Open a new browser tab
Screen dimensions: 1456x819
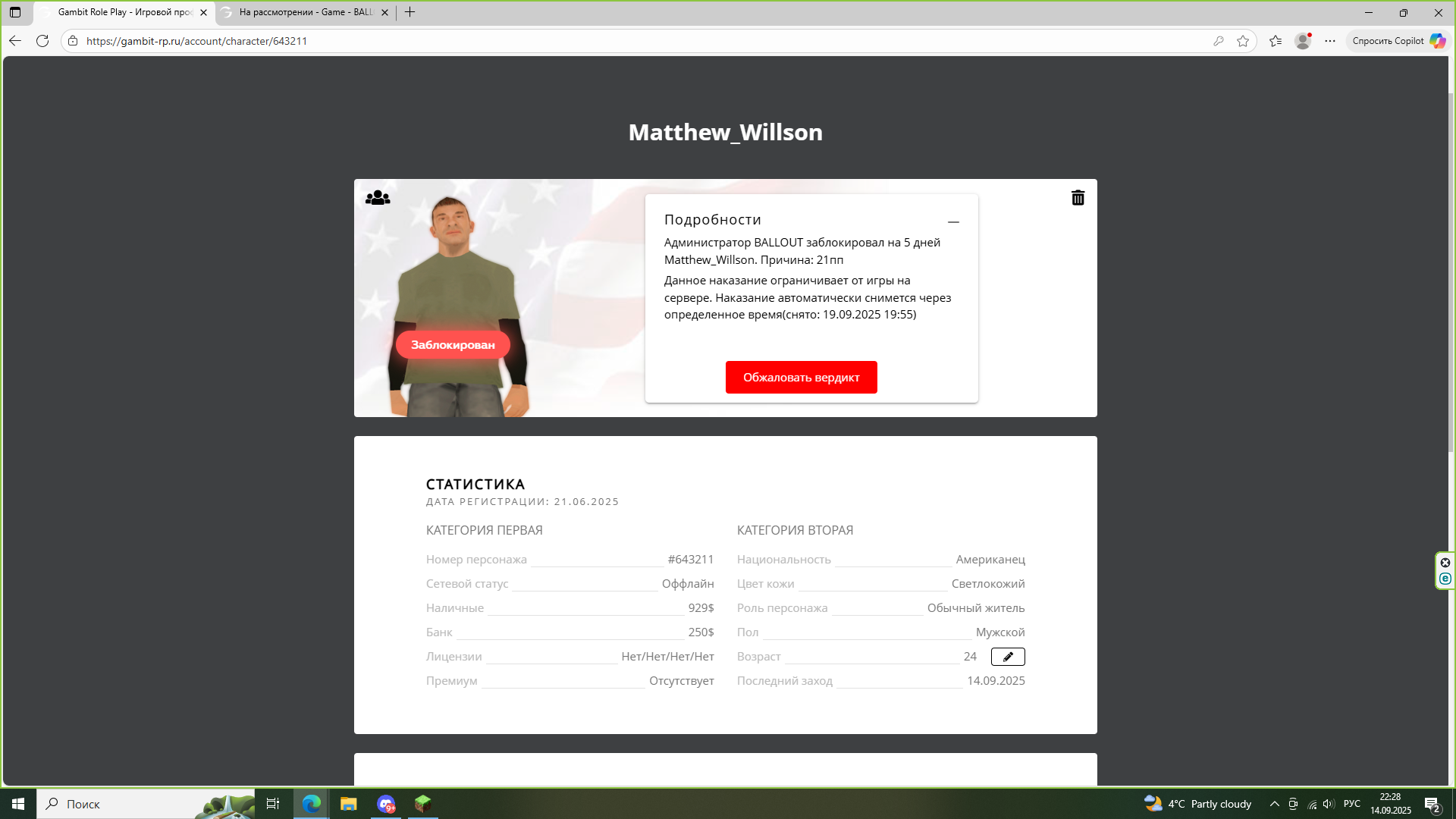click(410, 12)
